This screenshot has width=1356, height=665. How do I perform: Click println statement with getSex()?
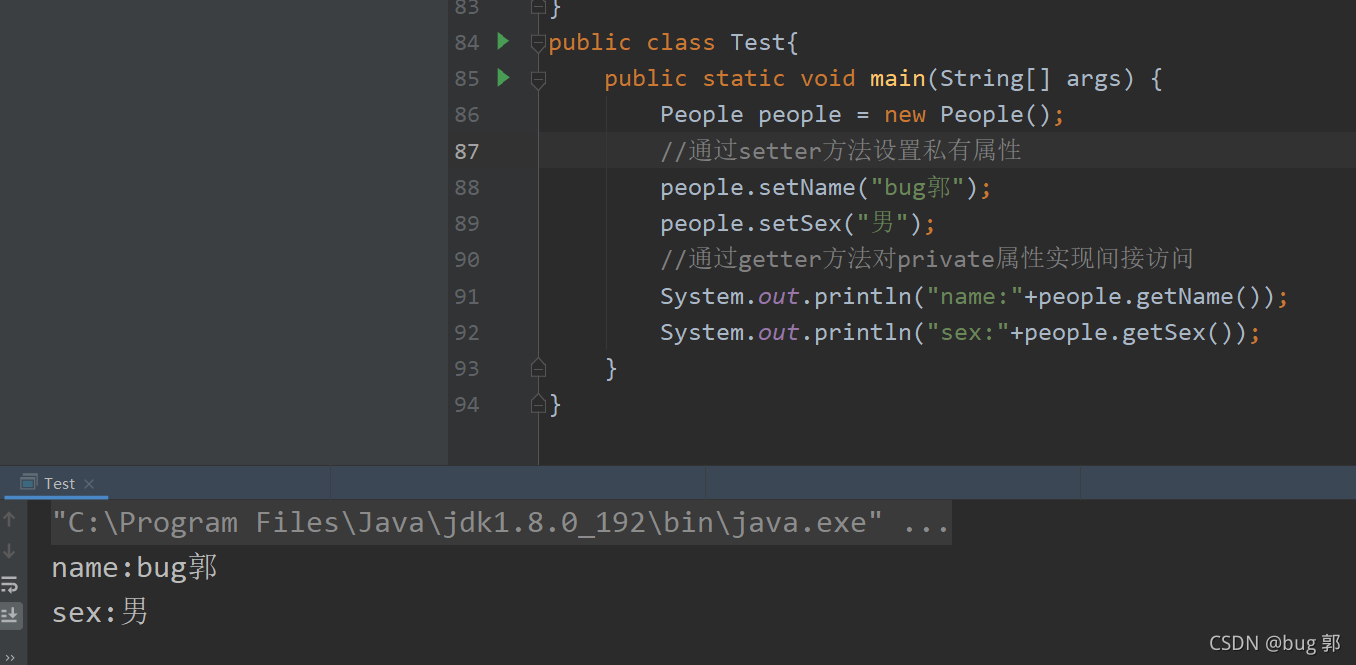(x=960, y=332)
